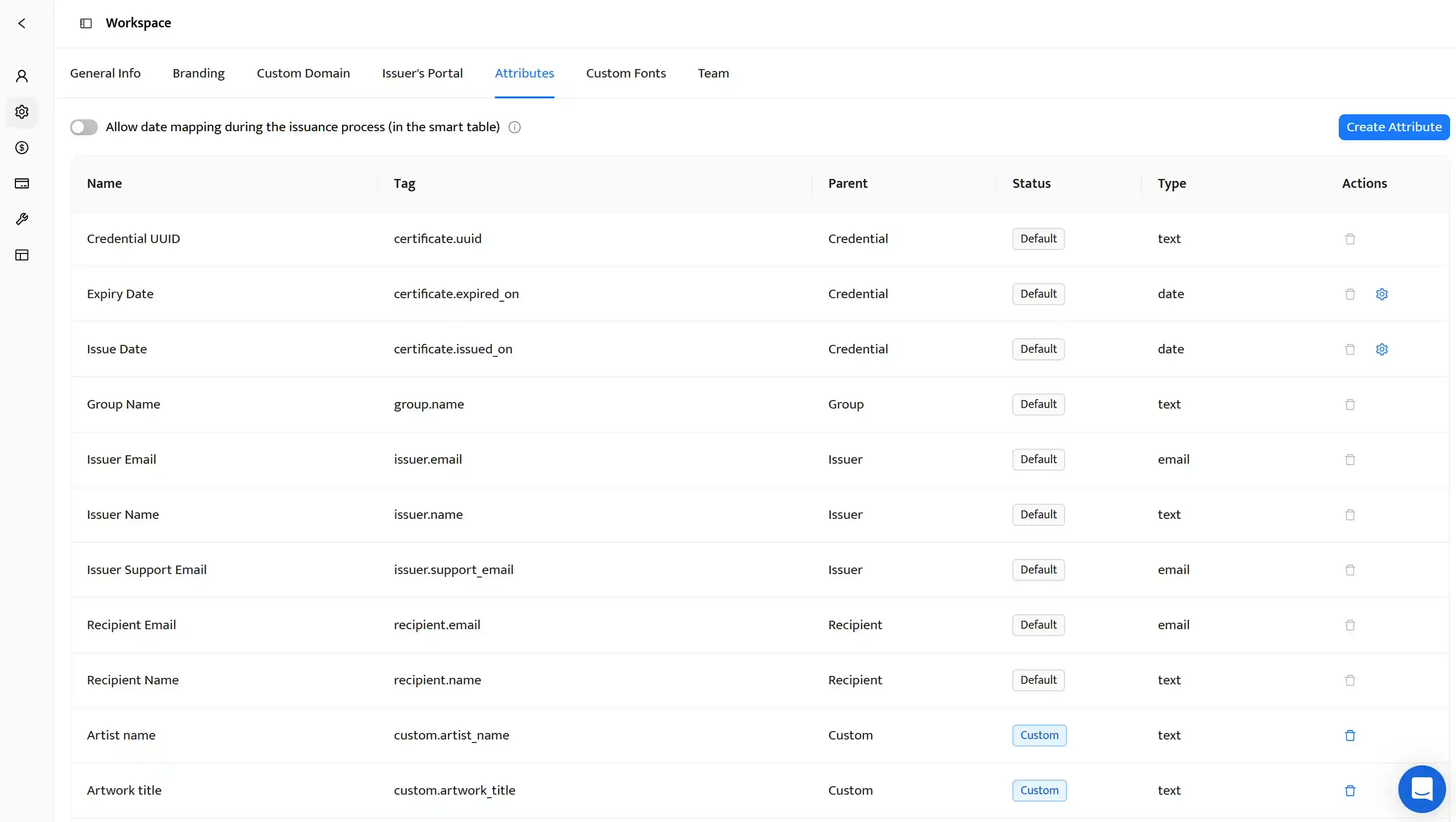Open the wrench tools icon in the sidebar
The width and height of the screenshot is (1456, 822).
tap(22, 219)
